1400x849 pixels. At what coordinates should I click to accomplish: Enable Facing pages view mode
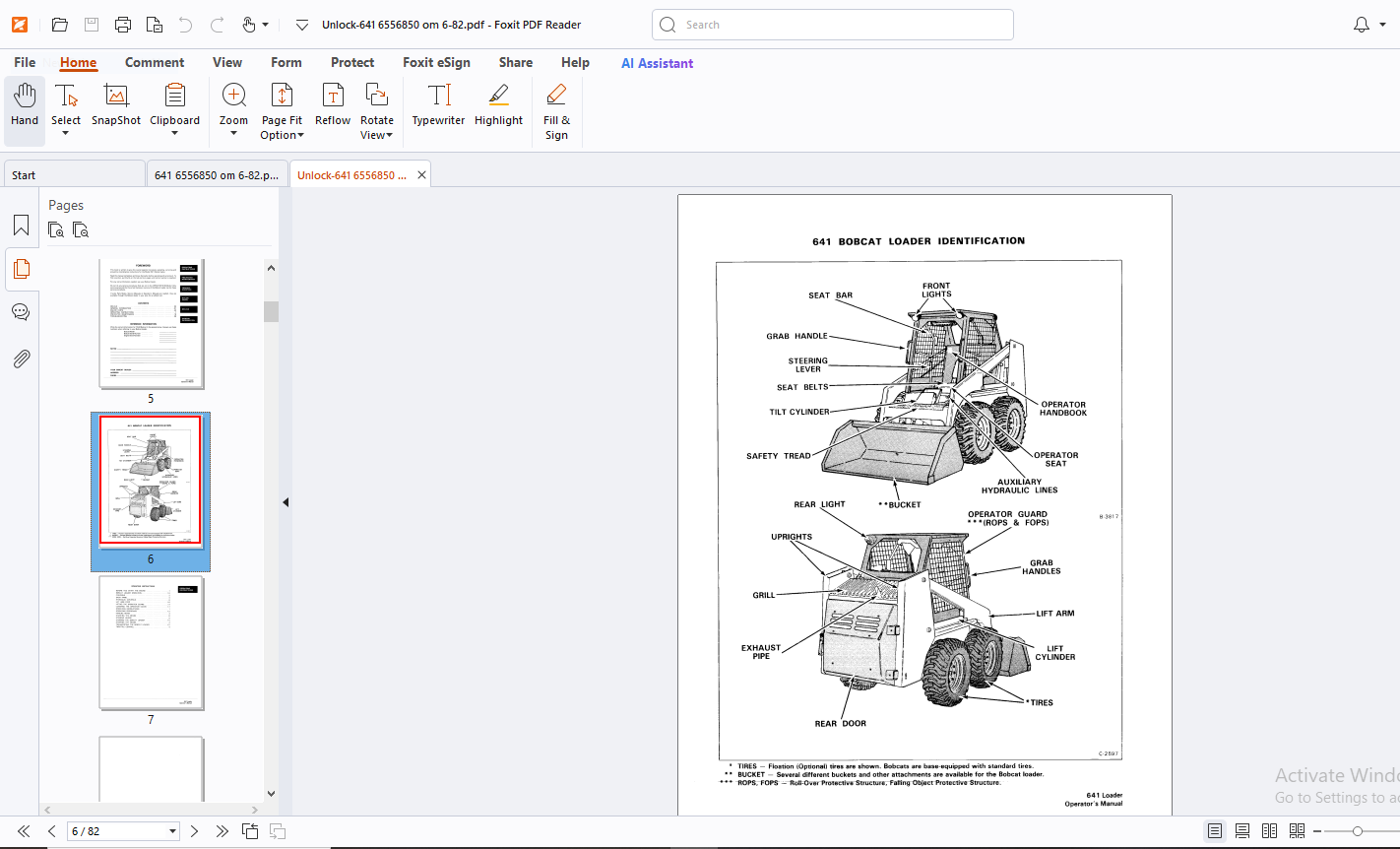(x=1270, y=831)
